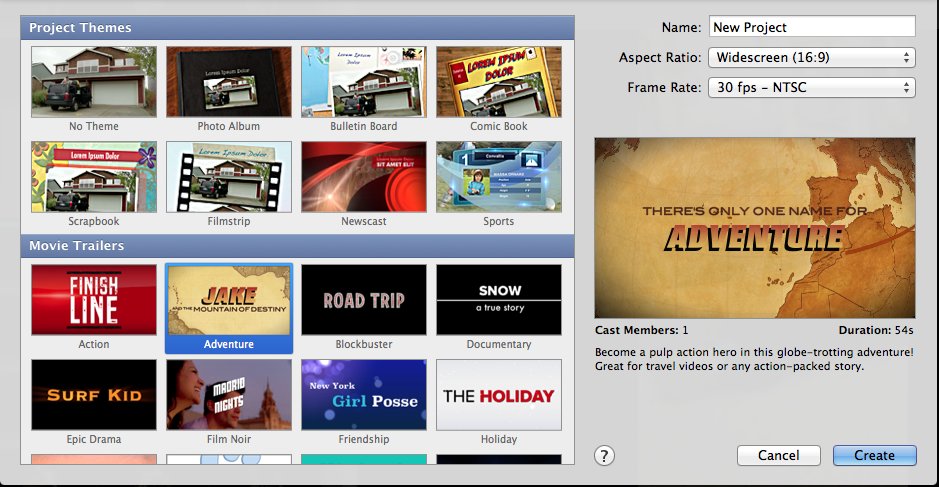Screen dimensions: 939x487
Task: Choose the Sports theme thumbnail
Action: pyautogui.click(x=499, y=177)
